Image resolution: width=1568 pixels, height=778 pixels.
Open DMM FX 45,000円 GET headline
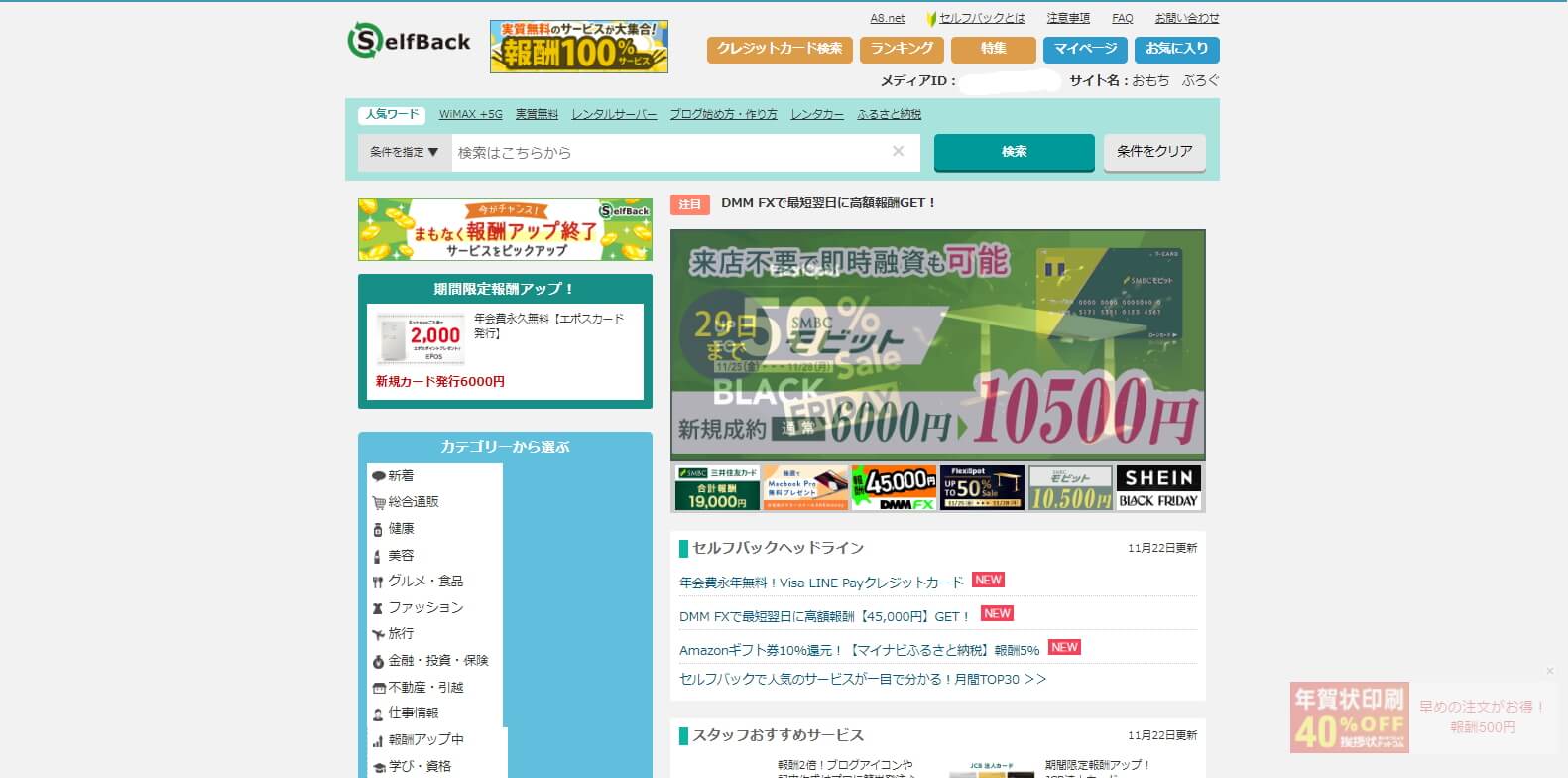[x=824, y=616]
